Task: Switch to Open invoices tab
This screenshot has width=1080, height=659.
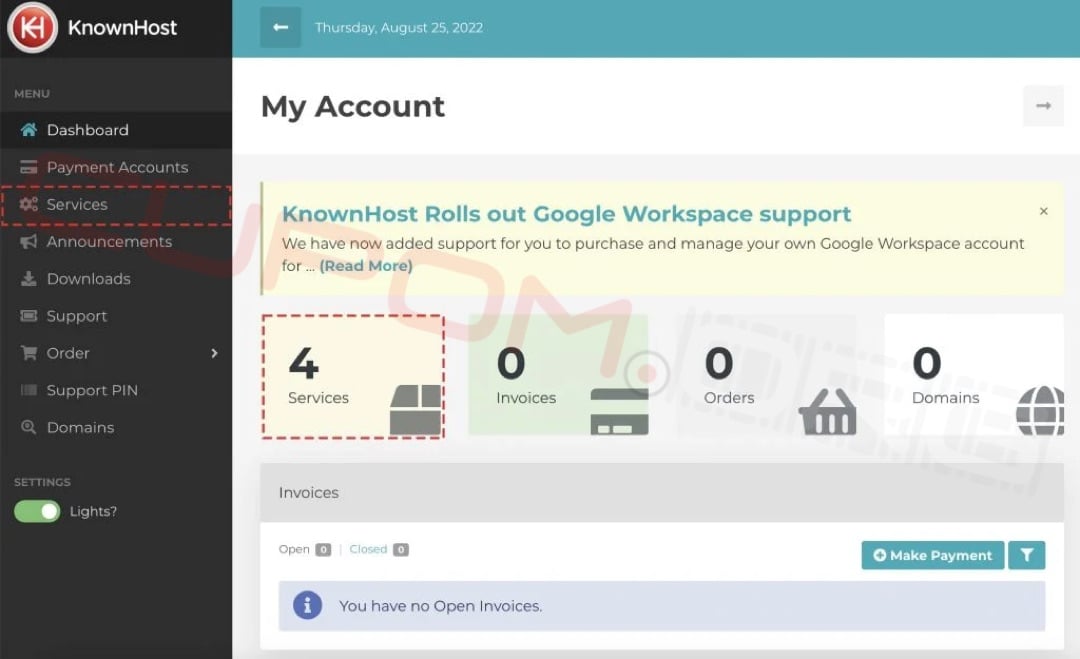Action: tap(294, 549)
